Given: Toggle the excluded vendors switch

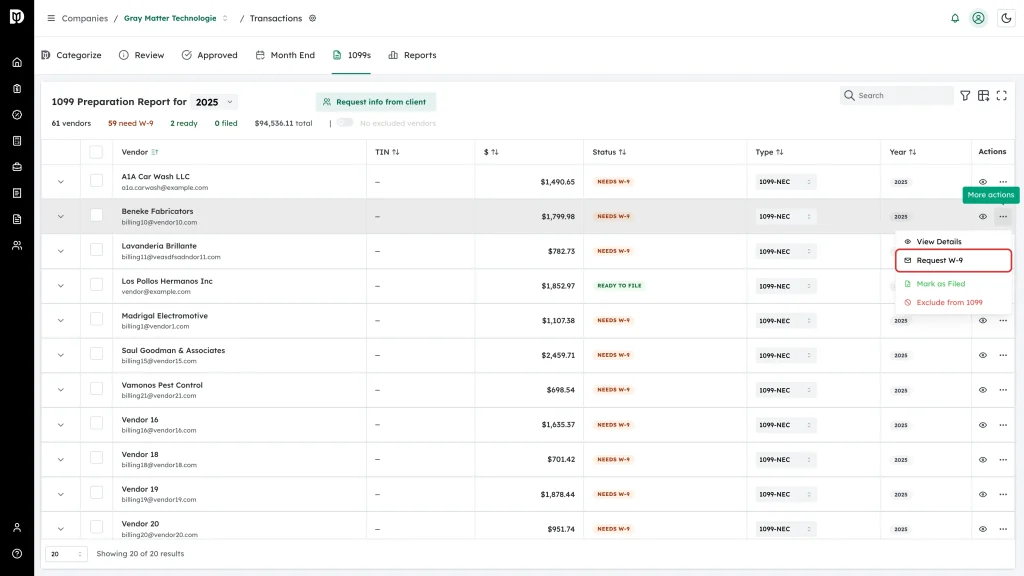Looking at the screenshot, I should click(x=345, y=123).
